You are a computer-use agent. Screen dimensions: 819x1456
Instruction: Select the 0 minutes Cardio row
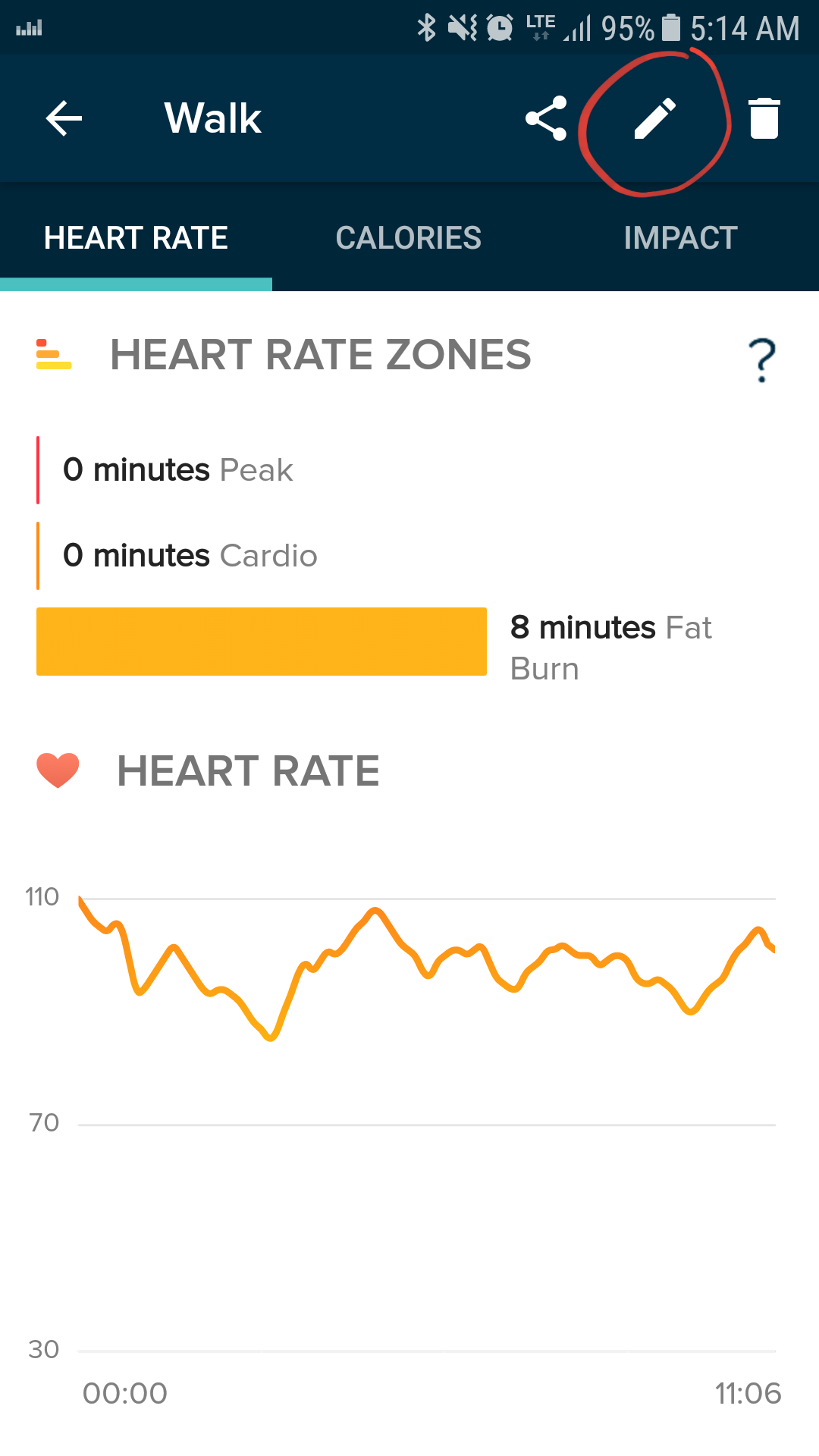click(x=190, y=556)
